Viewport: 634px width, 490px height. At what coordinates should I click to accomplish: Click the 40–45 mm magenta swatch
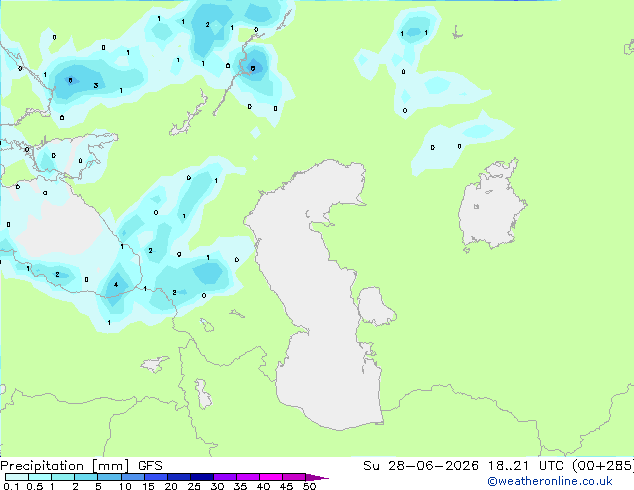pyautogui.click(x=271, y=477)
